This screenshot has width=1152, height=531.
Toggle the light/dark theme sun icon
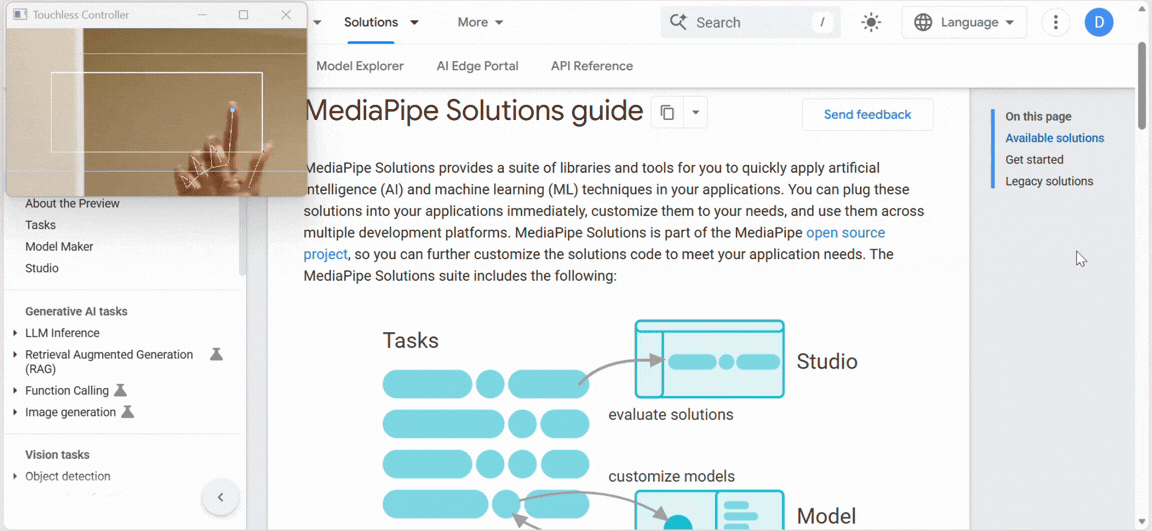[x=871, y=22]
